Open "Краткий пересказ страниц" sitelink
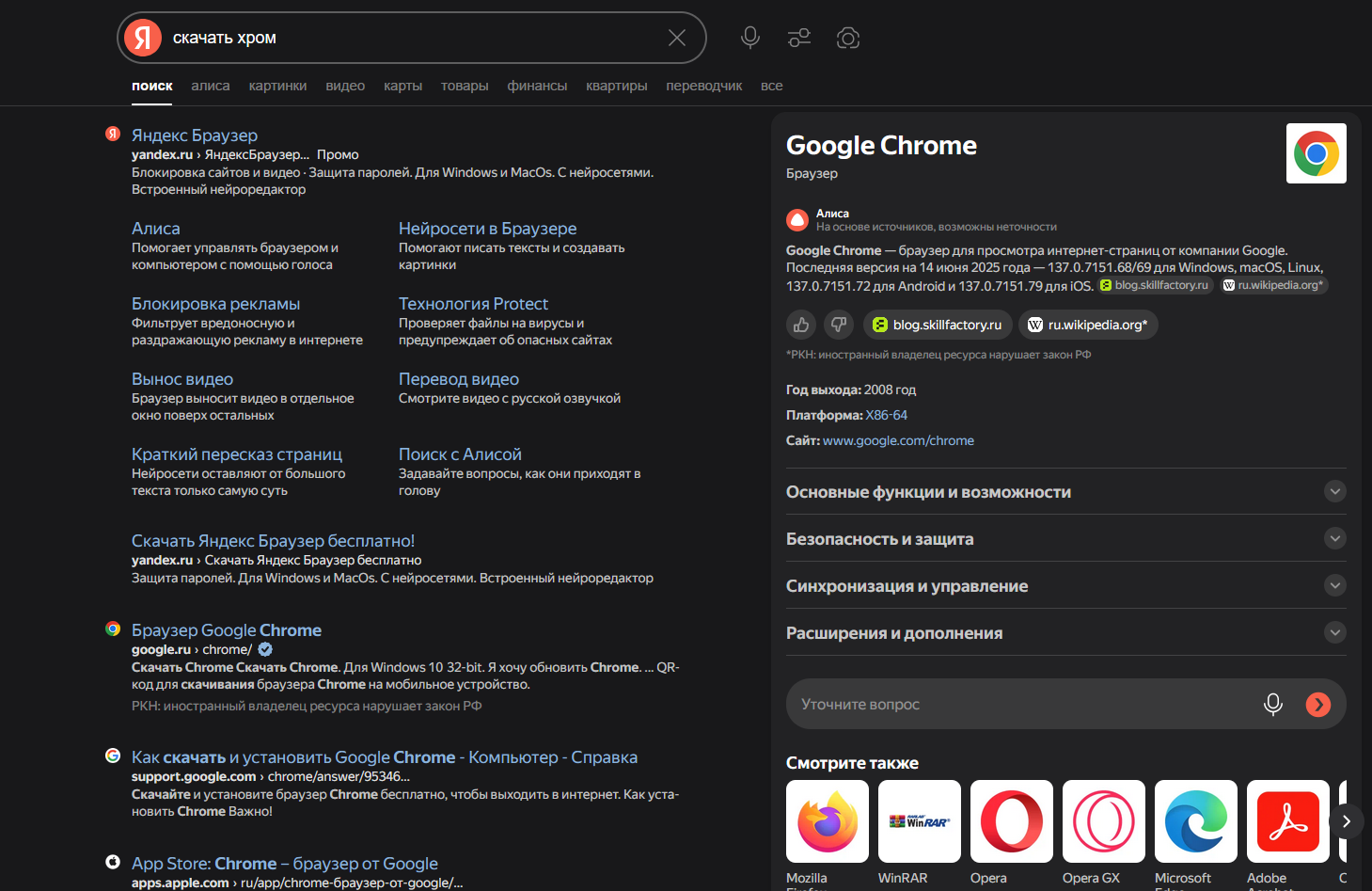1372x891 pixels. click(237, 454)
